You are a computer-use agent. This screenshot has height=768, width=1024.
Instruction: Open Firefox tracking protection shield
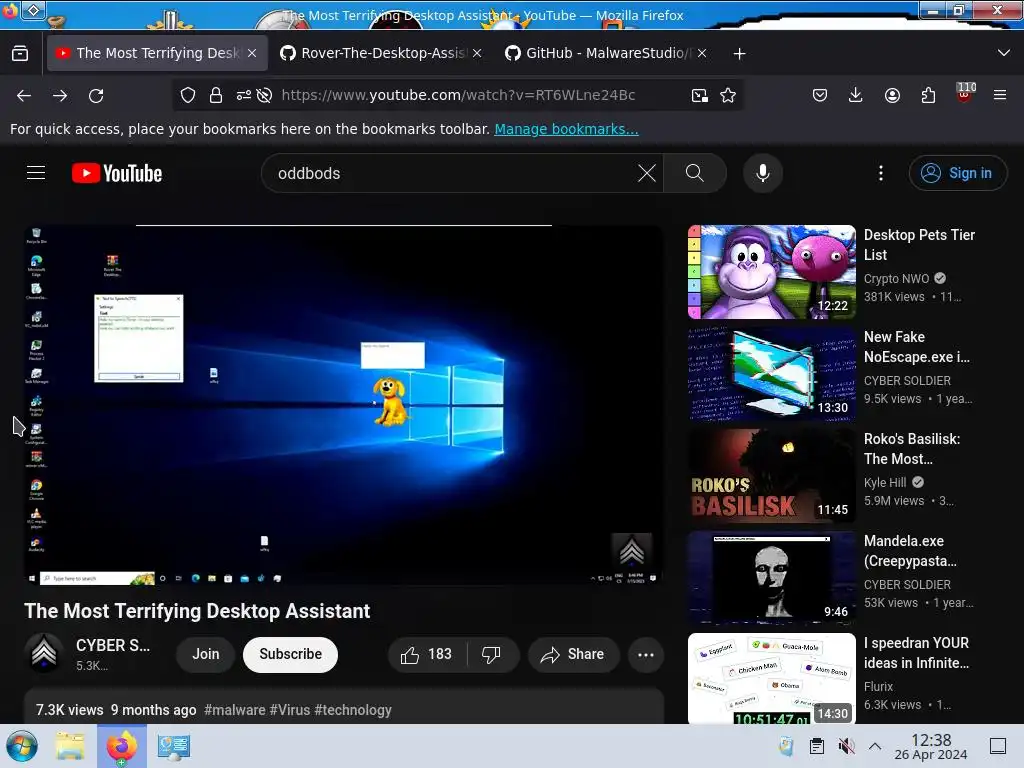pos(188,95)
